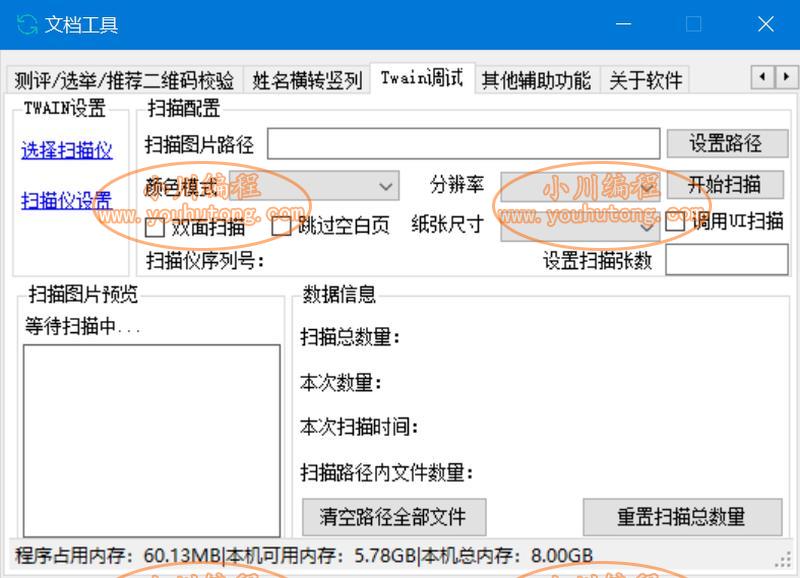
Task: Open the 姓名横转竖列 tab
Action: click(307, 80)
